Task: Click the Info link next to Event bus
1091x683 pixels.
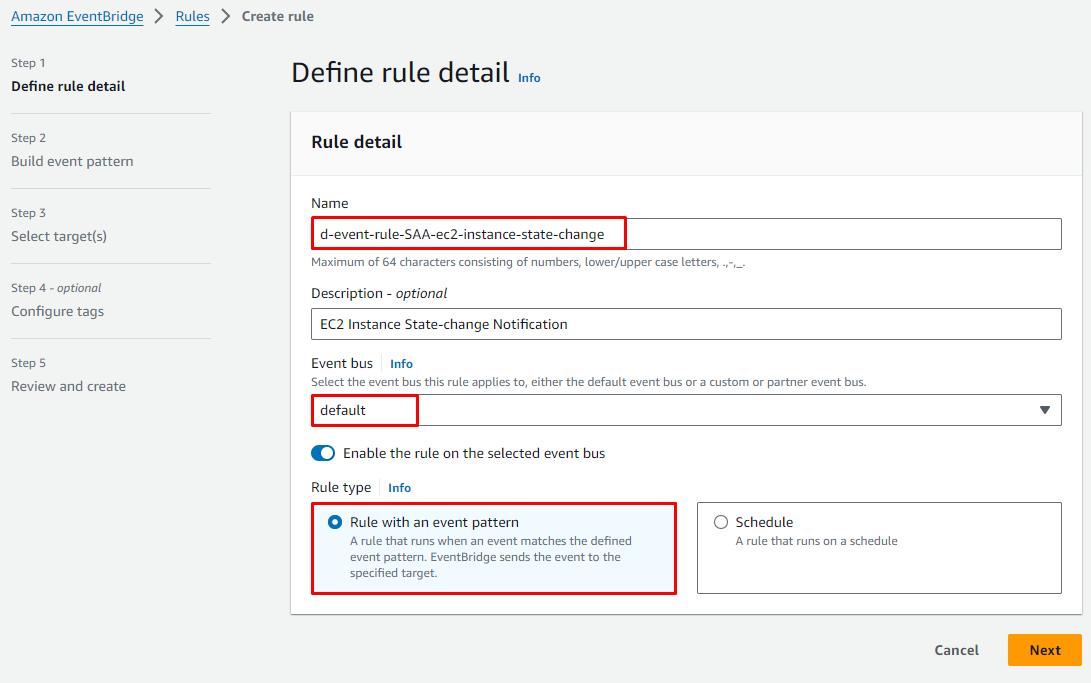Action: [x=401, y=364]
